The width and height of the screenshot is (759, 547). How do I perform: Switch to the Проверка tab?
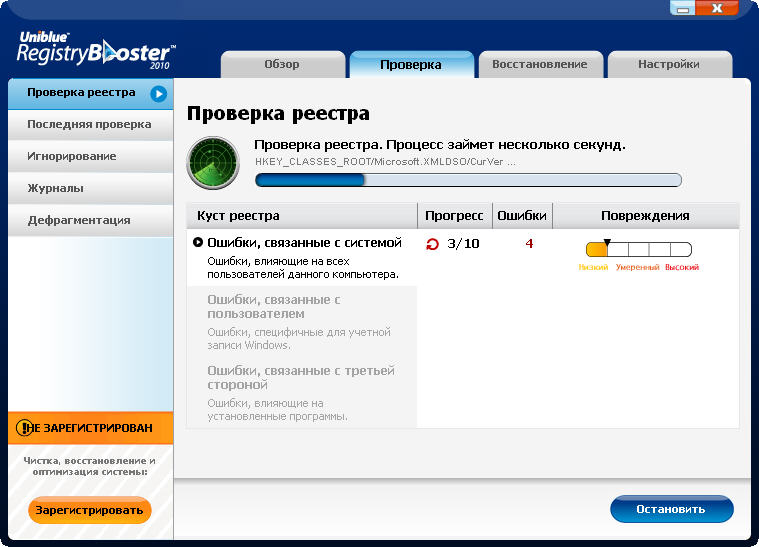[411, 64]
